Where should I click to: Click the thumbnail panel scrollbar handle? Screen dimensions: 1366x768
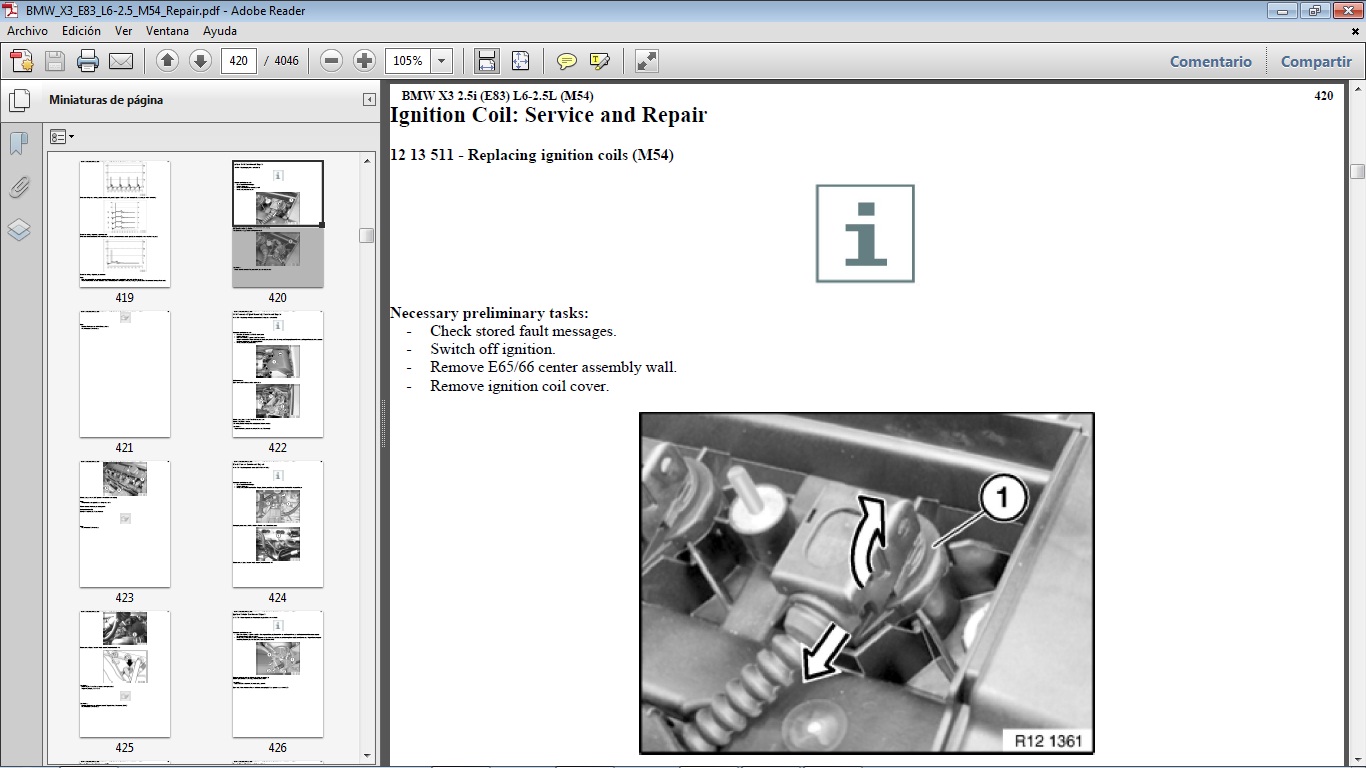(367, 235)
